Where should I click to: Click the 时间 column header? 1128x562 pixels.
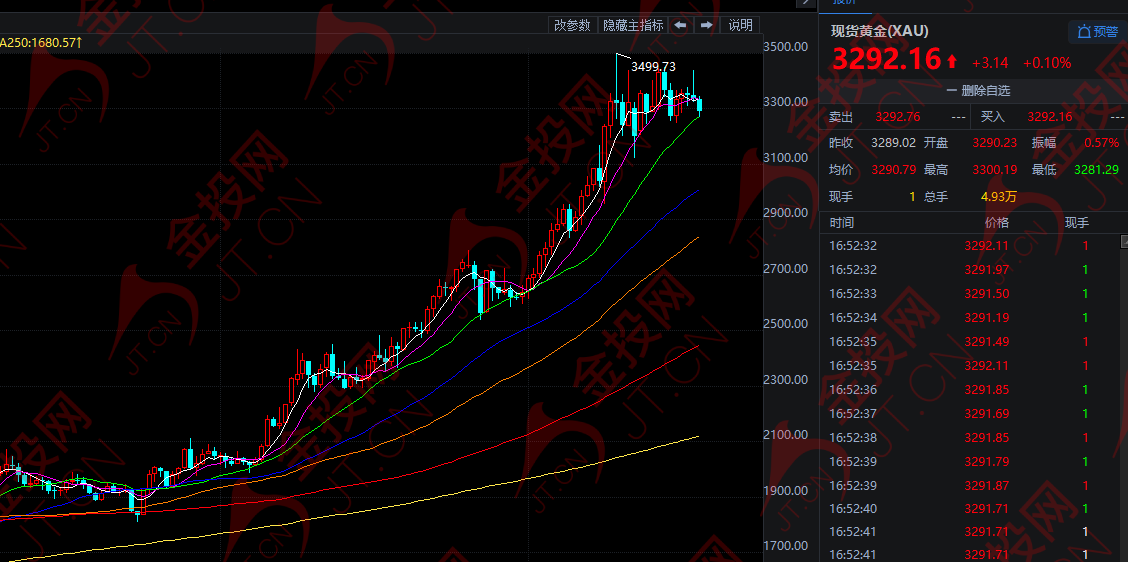(842, 223)
